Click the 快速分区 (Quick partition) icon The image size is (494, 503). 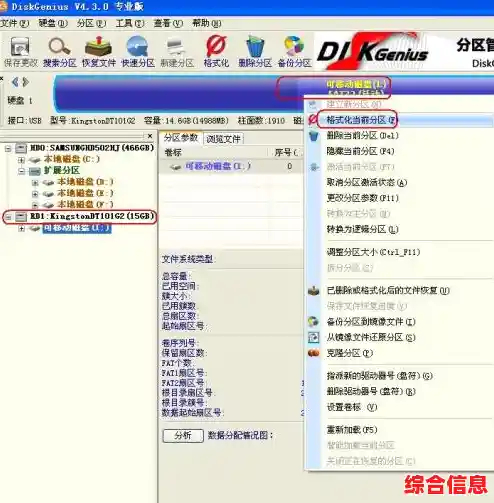[138, 52]
